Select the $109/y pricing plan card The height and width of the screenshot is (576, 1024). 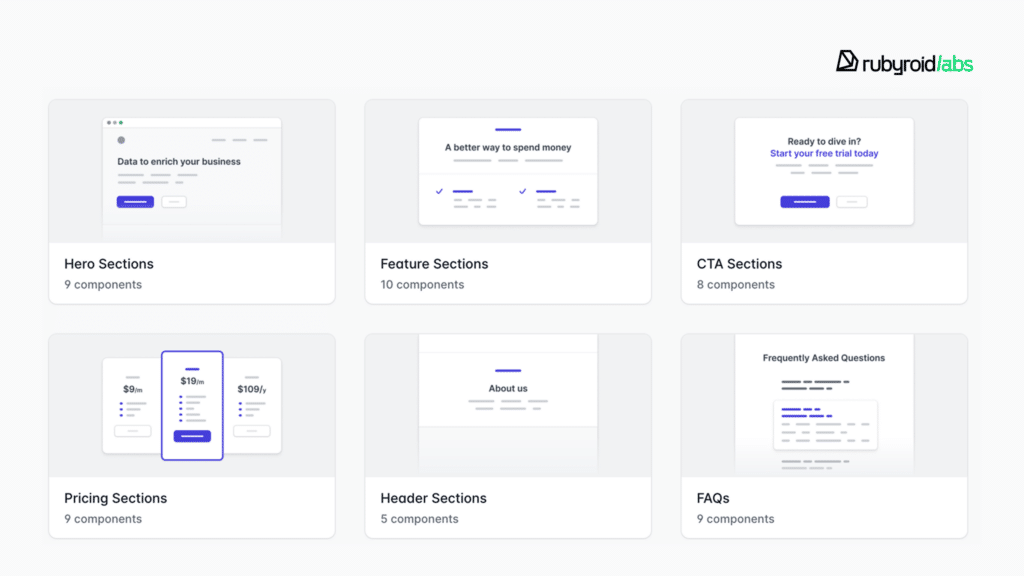[251, 405]
